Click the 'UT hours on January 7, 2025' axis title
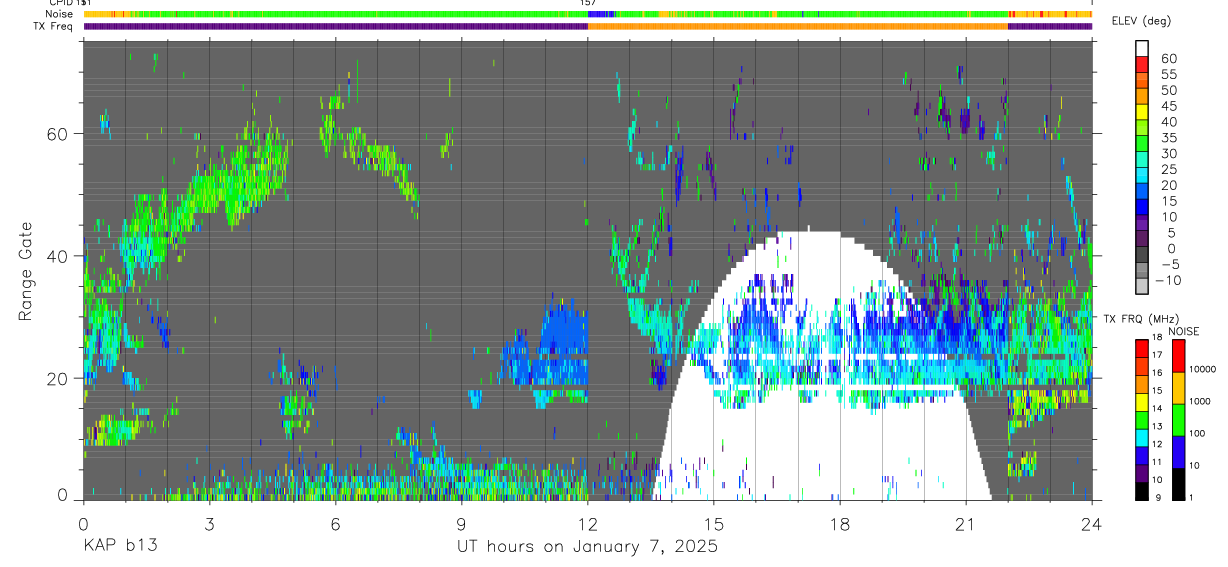 (587, 547)
